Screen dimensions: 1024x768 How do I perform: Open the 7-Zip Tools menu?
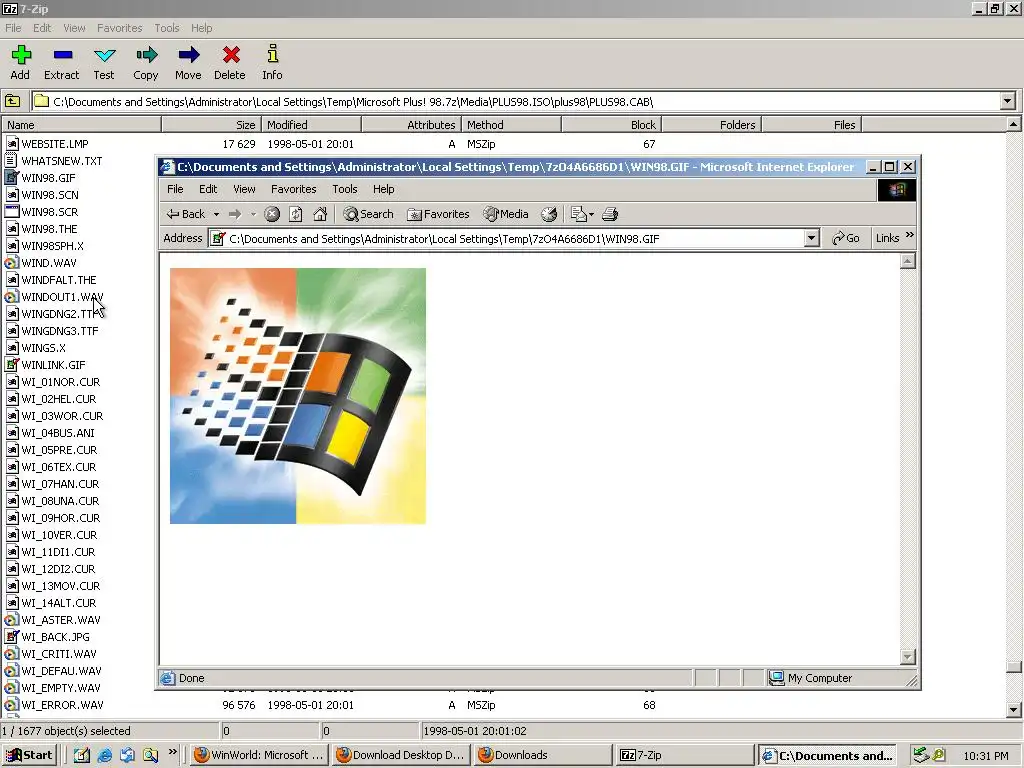167,28
